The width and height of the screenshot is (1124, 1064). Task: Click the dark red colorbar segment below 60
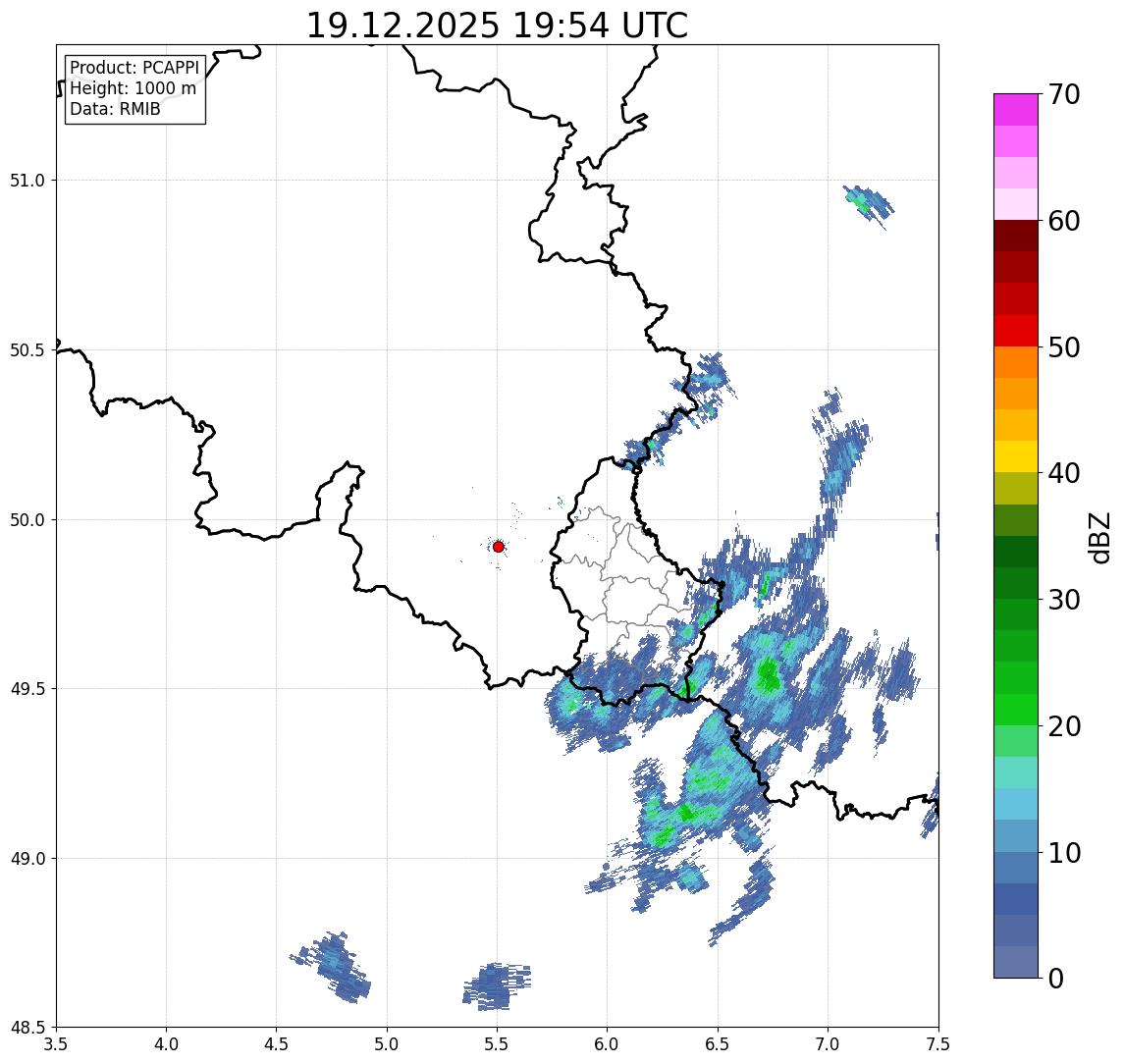(x=1016, y=236)
